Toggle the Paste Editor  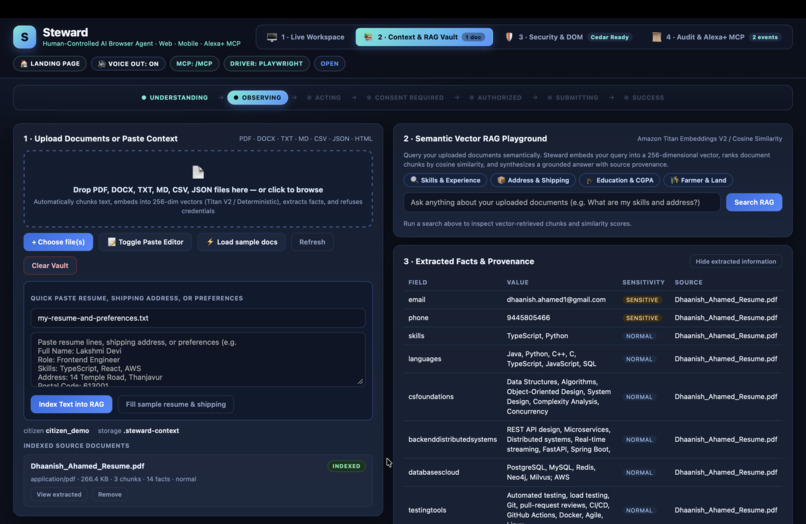coord(145,242)
